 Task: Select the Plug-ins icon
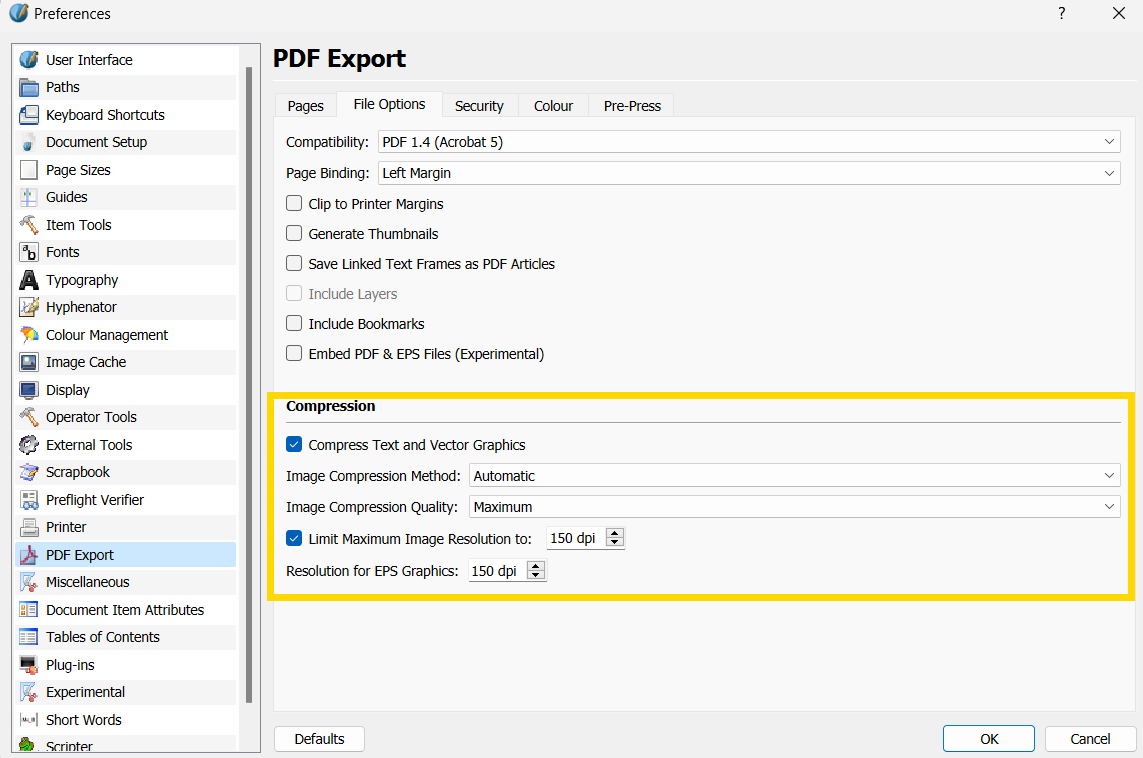29,665
